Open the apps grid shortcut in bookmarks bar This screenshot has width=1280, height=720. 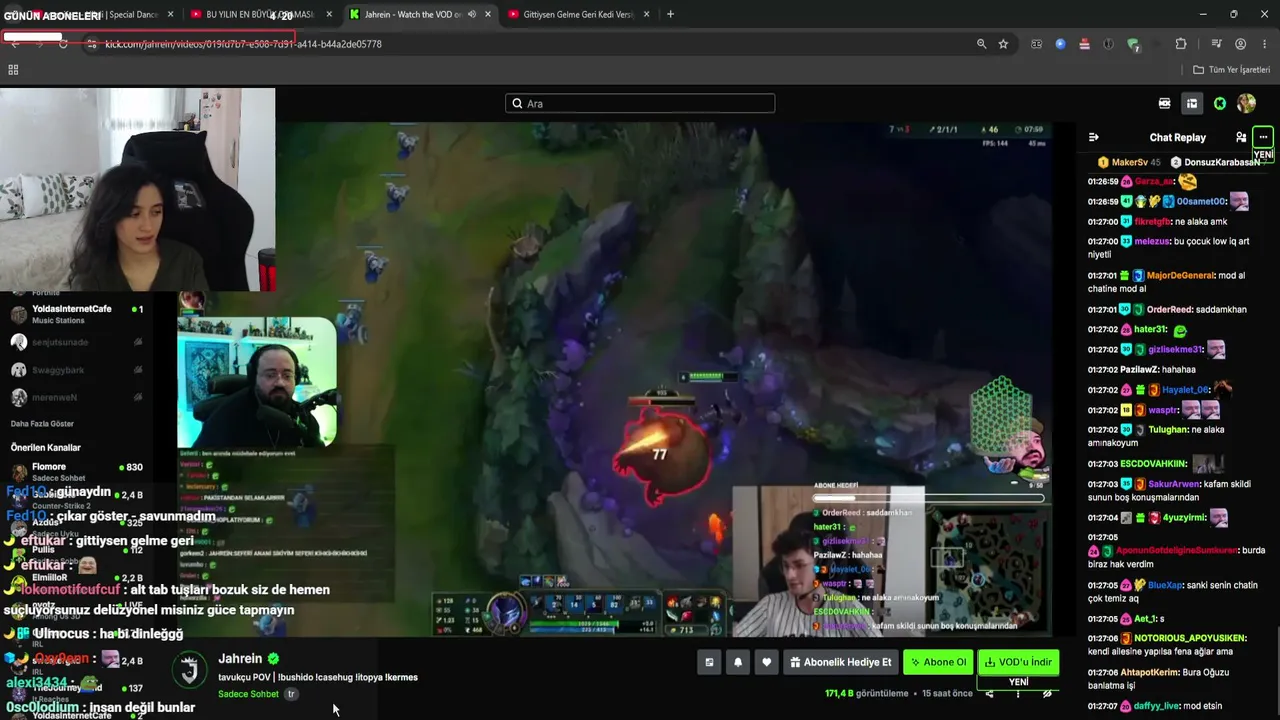13,70
